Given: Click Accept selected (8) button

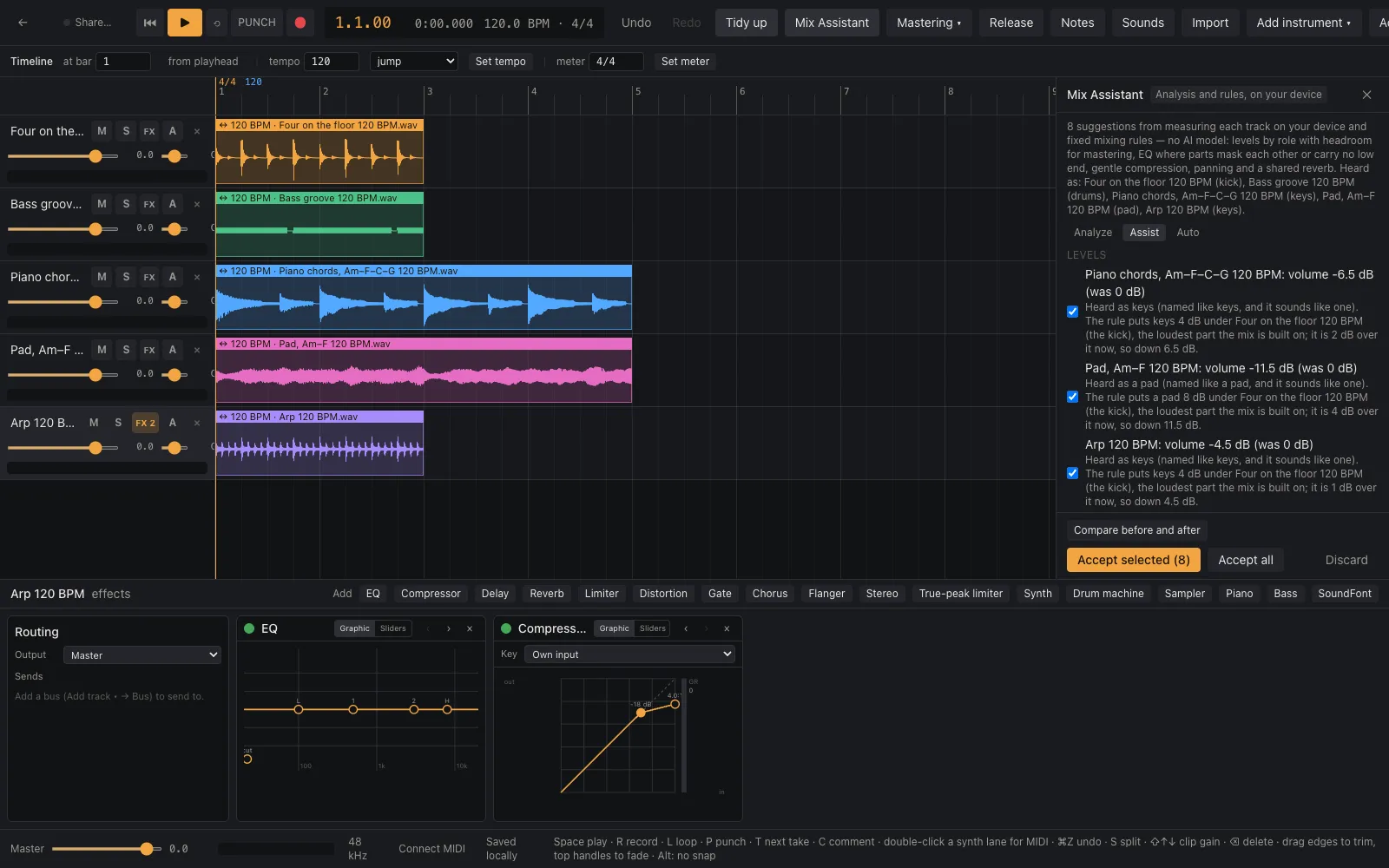Looking at the screenshot, I should [1134, 560].
